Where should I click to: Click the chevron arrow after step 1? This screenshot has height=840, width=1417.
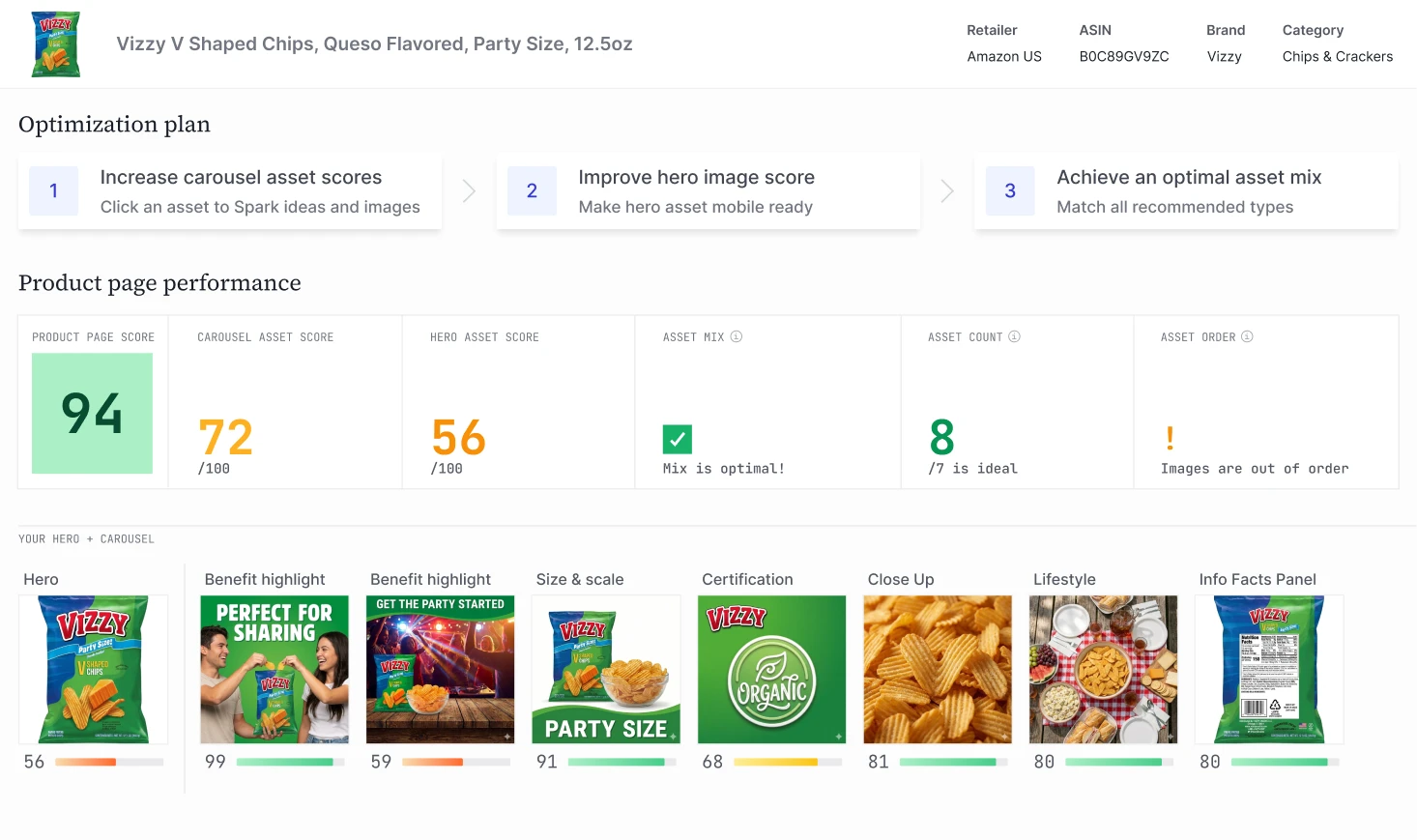click(469, 191)
